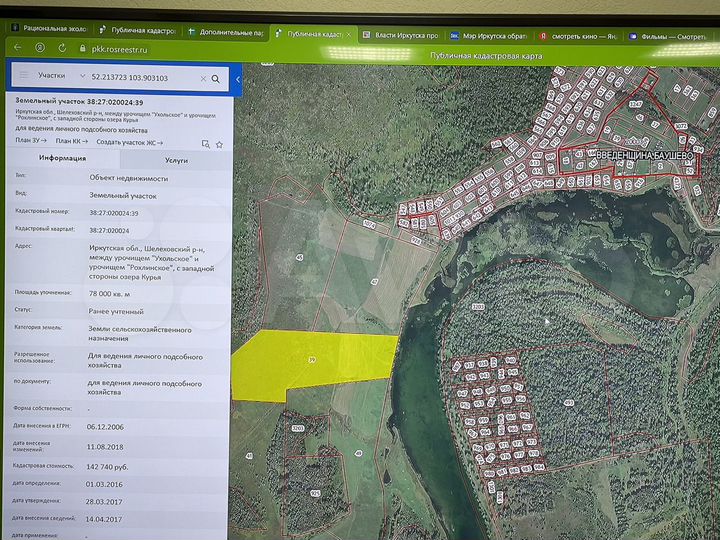The height and width of the screenshot is (540, 720).
Task: Click the approval date '28.03.2017'
Action: [104, 501]
